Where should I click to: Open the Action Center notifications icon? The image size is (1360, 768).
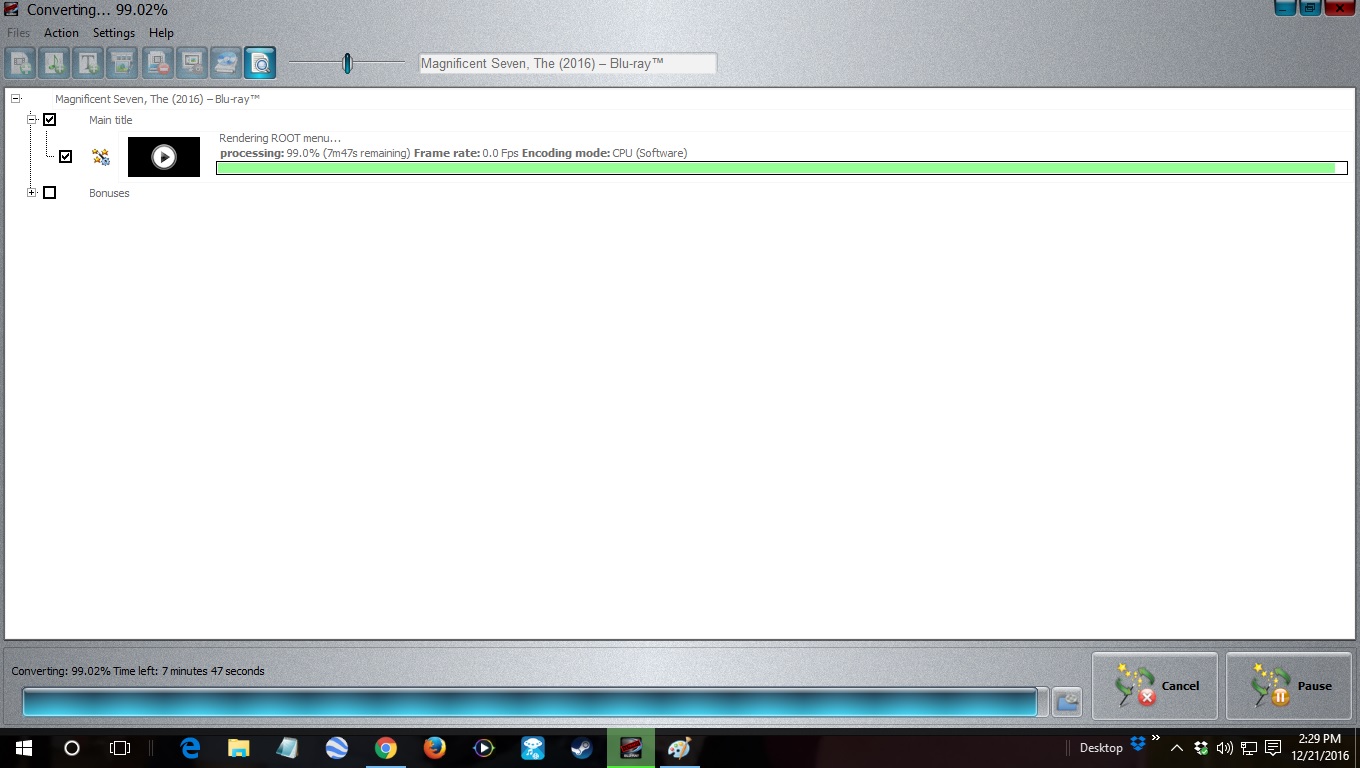tap(1273, 748)
